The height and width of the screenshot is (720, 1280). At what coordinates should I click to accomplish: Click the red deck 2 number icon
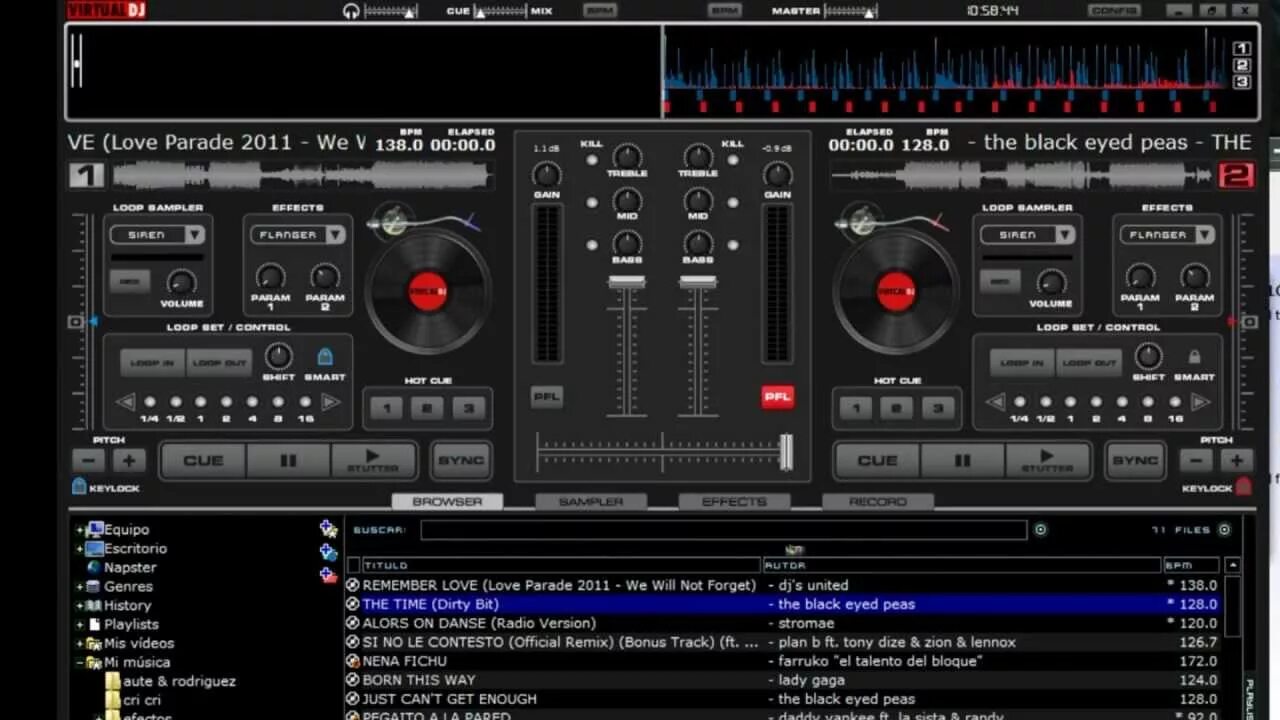[x=1236, y=176]
